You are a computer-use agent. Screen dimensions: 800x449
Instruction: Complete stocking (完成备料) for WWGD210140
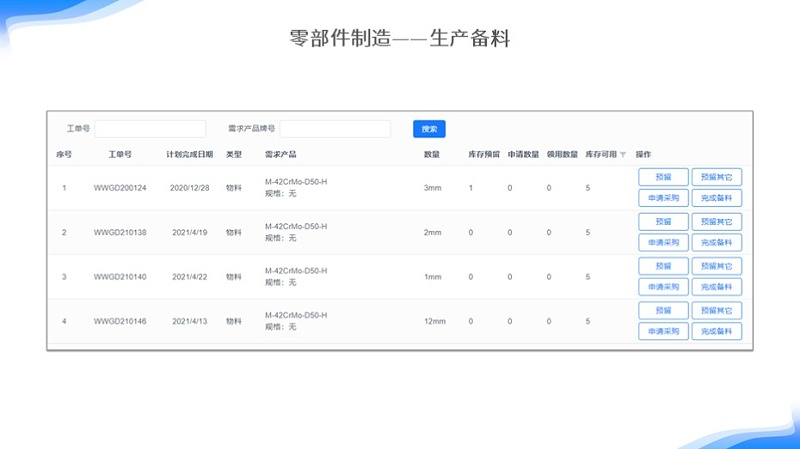716,287
